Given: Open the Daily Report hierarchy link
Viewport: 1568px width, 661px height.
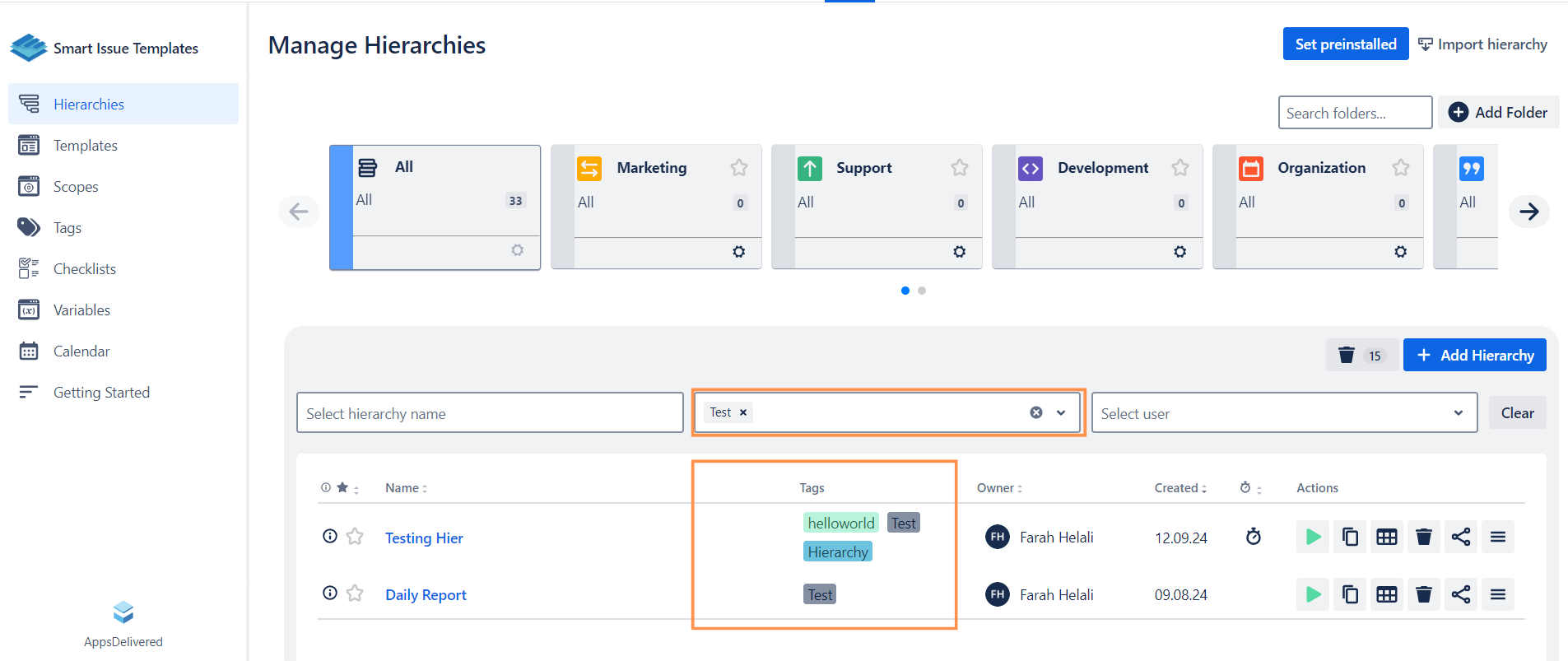Looking at the screenshot, I should coord(426,595).
